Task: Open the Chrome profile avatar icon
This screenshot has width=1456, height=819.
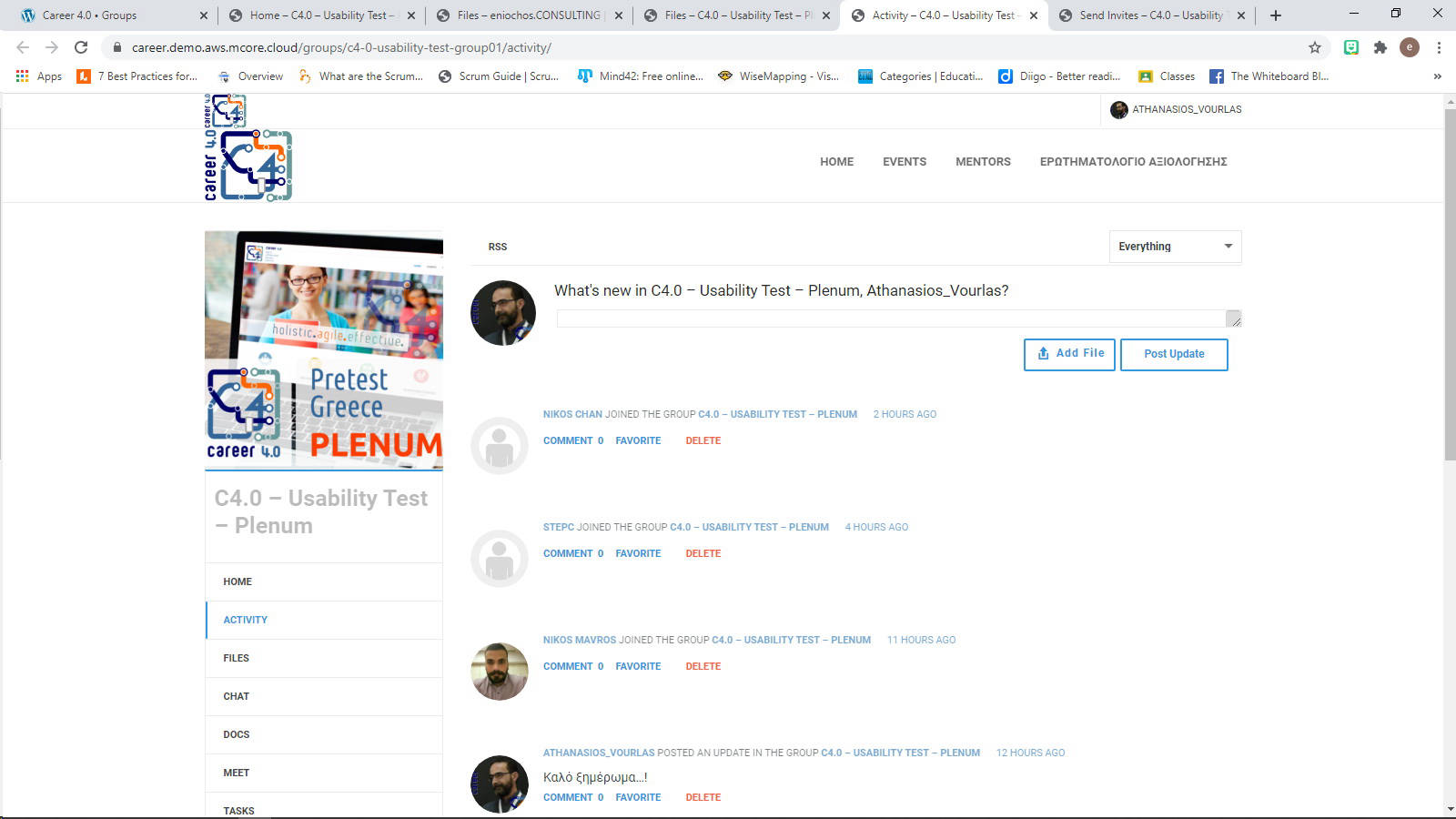Action: [x=1409, y=47]
